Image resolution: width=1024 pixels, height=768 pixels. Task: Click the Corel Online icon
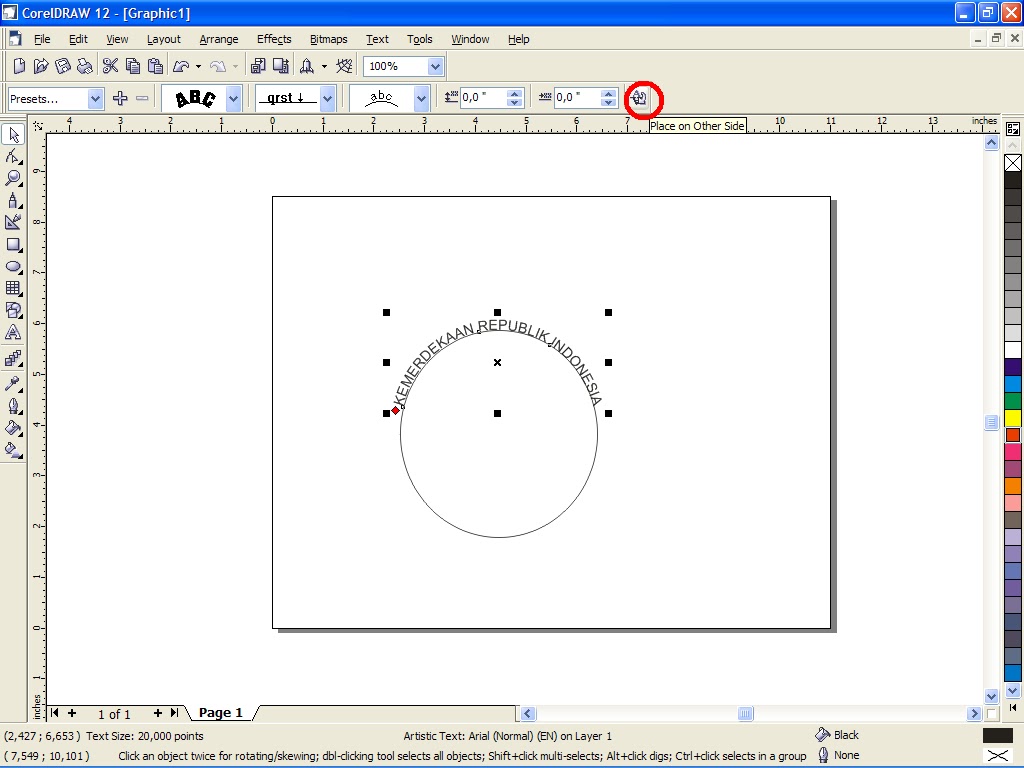coord(344,66)
